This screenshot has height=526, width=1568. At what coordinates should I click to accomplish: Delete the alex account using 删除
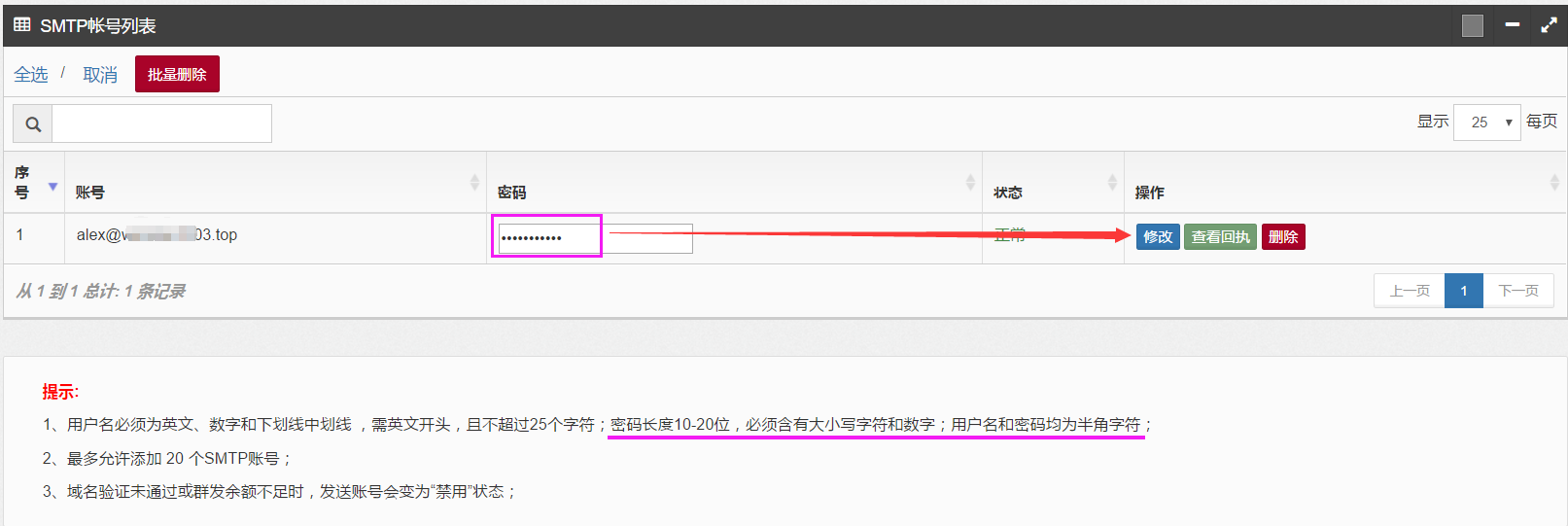pos(1283,237)
